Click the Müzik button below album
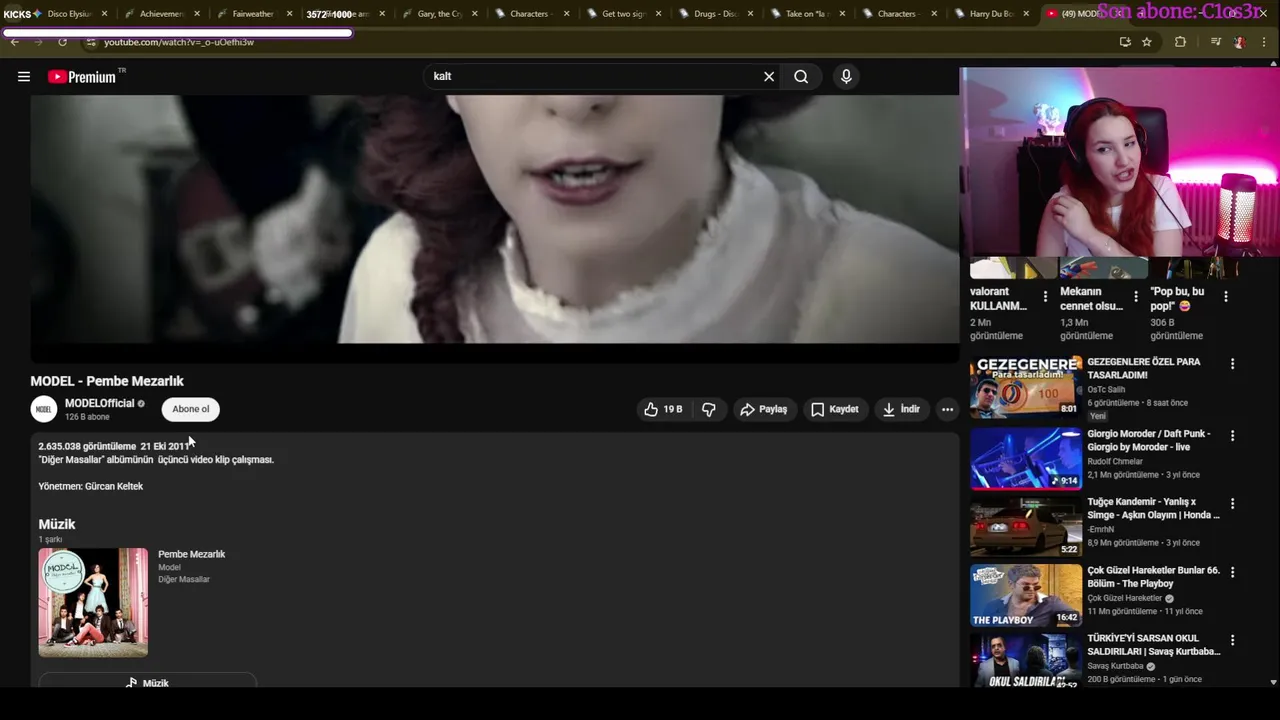The height and width of the screenshot is (720, 1280). coord(147,683)
